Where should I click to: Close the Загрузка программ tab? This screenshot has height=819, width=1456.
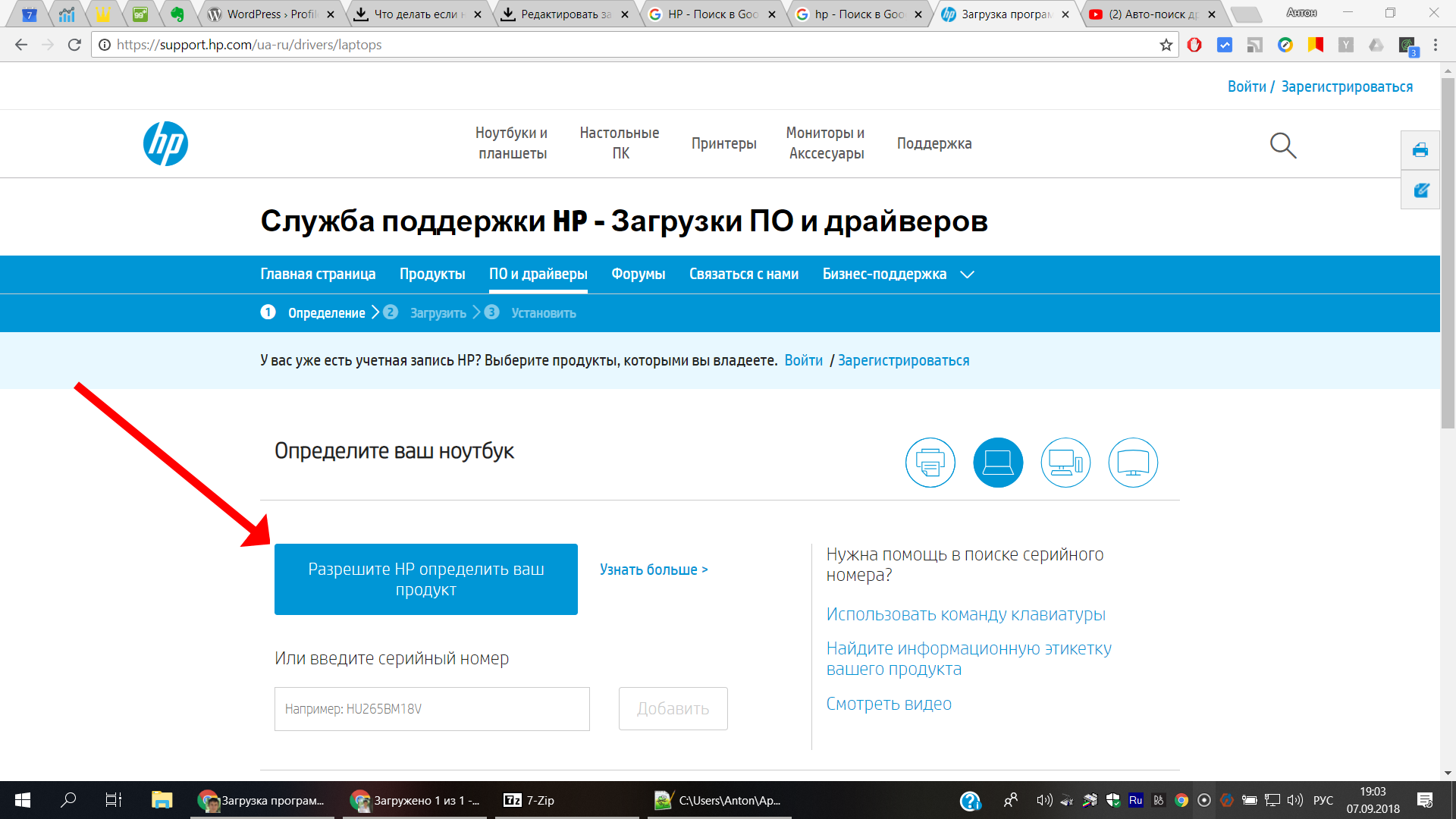point(1065,14)
